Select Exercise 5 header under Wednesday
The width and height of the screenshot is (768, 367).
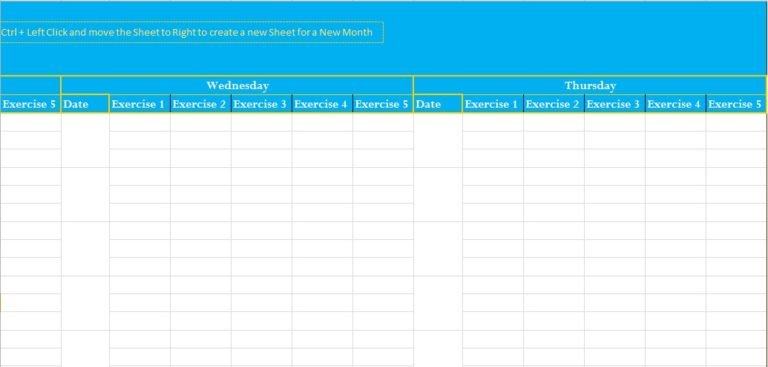pyautogui.click(x=383, y=104)
